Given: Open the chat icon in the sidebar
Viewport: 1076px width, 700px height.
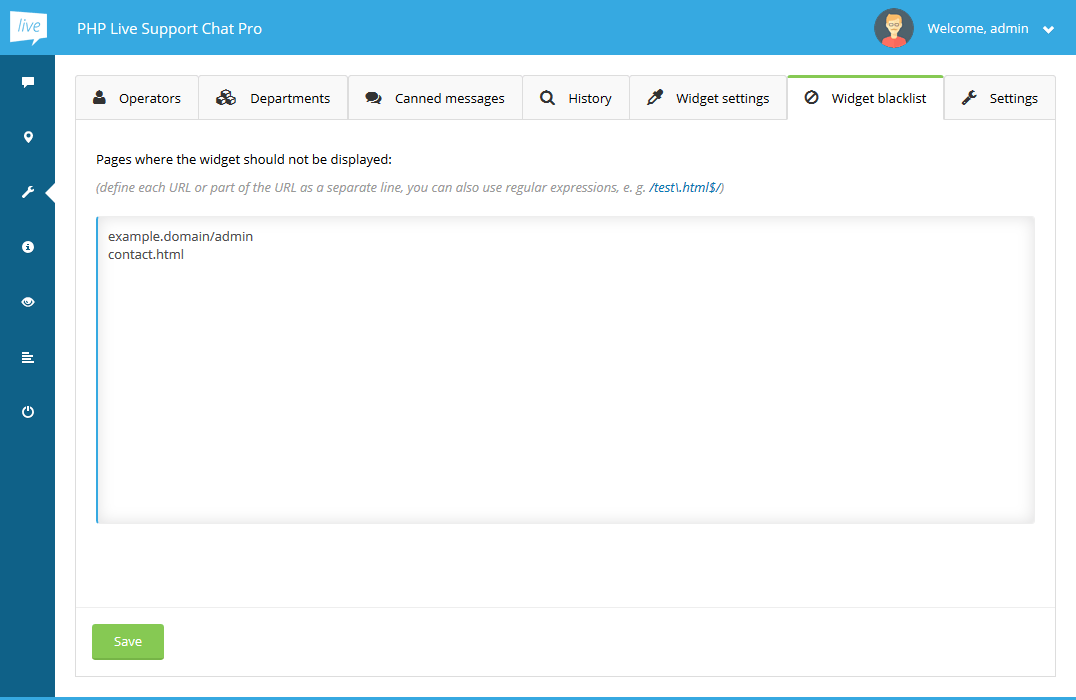Looking at the screenshot, I should coord(28,82).
